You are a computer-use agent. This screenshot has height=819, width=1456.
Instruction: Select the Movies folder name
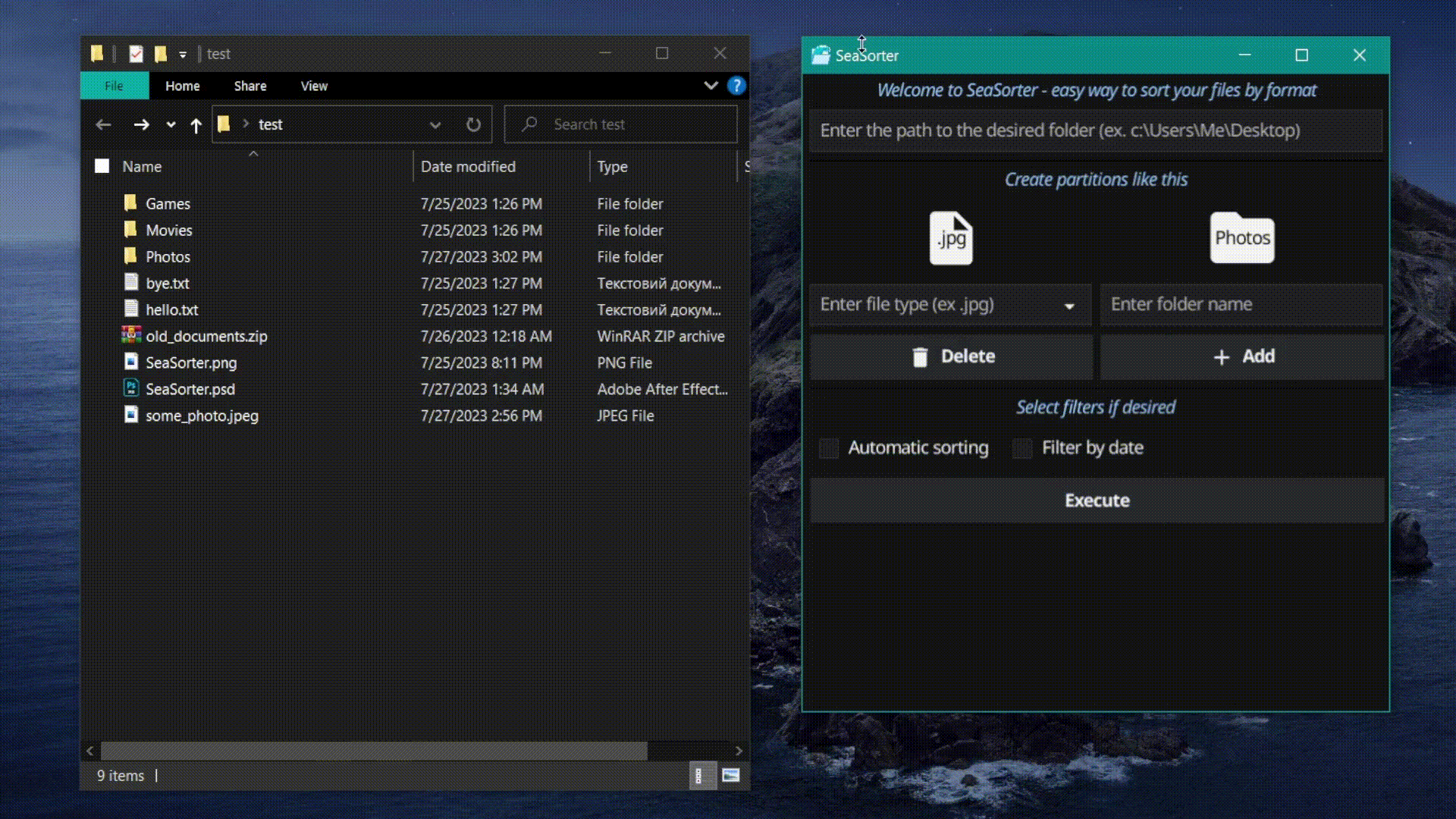[x=169, y=231]
